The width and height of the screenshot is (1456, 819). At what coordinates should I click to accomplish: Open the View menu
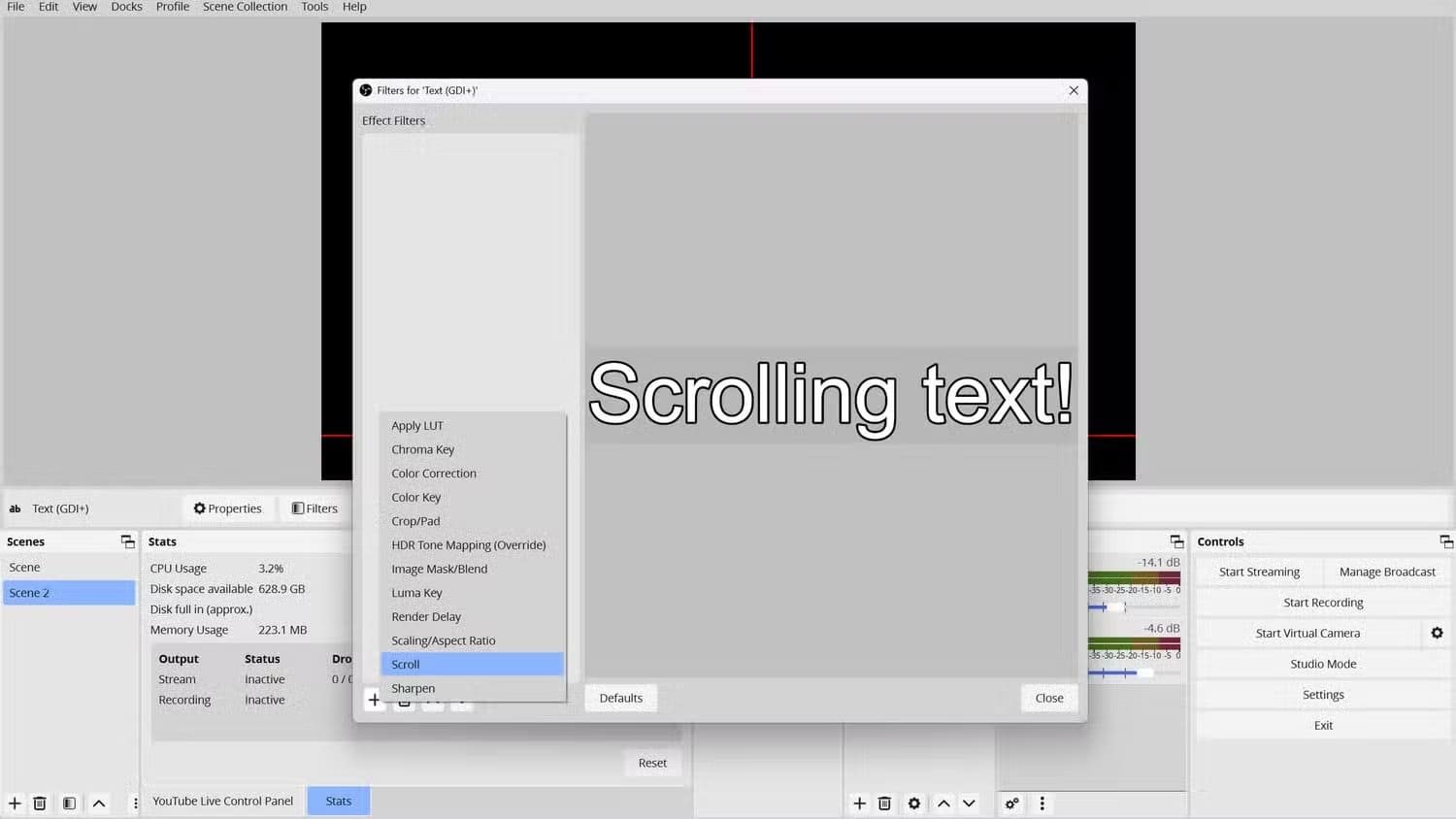tap(84, 7)
